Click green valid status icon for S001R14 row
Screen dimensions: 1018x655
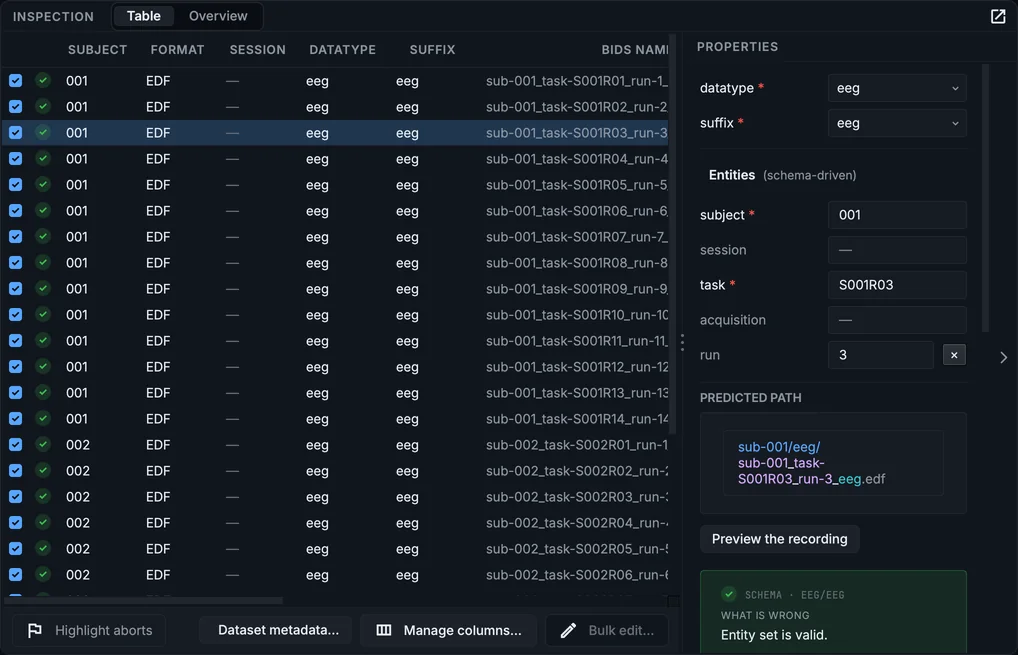click(x=43, y=419)
